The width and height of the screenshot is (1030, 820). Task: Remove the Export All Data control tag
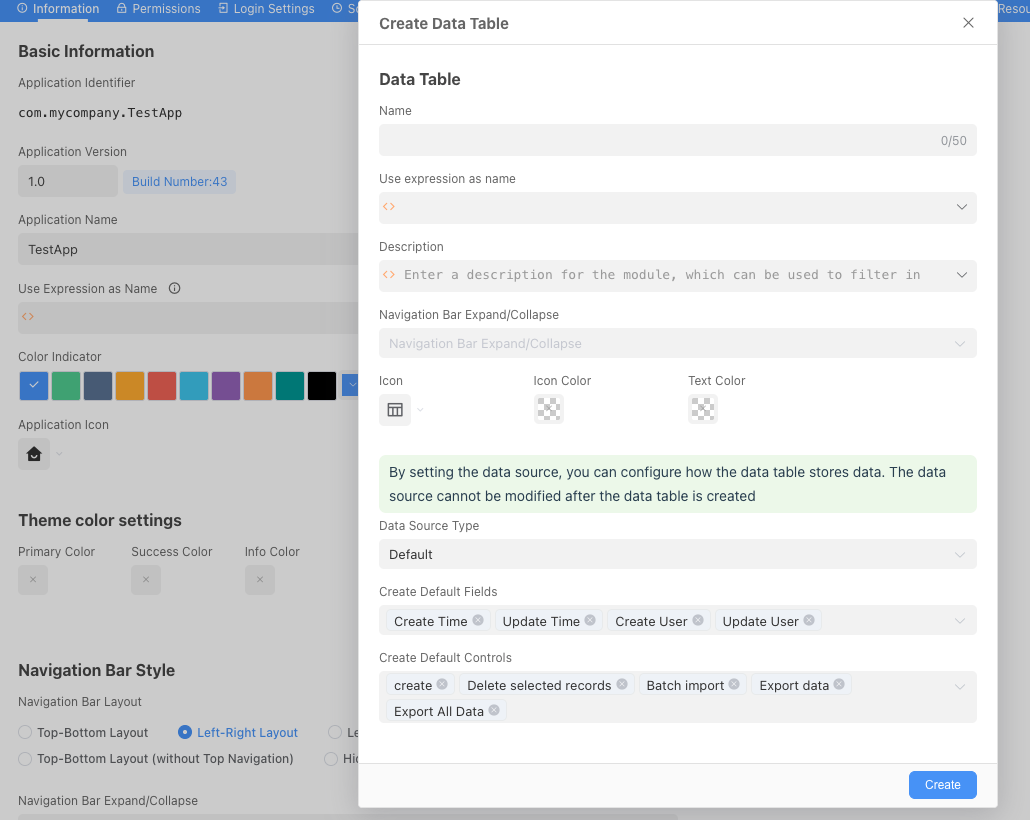(493, 710)
